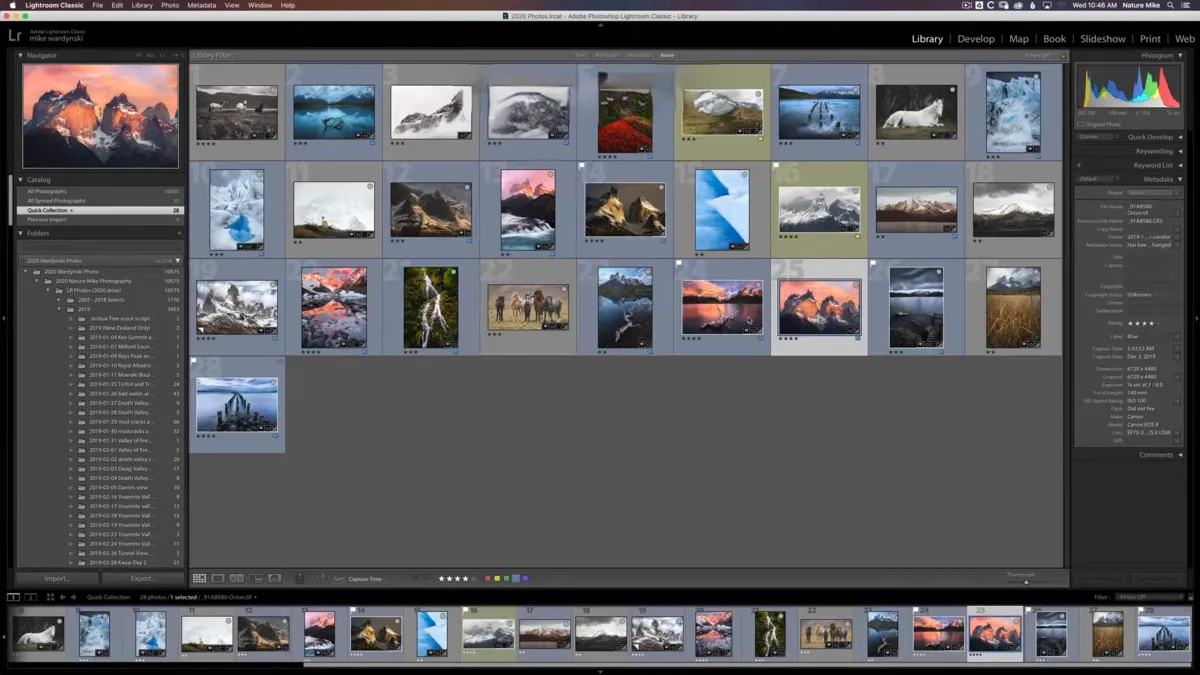Screen dimensions: 1200x675
Task: Click the Export button
Action: click(x=144, y=578)
